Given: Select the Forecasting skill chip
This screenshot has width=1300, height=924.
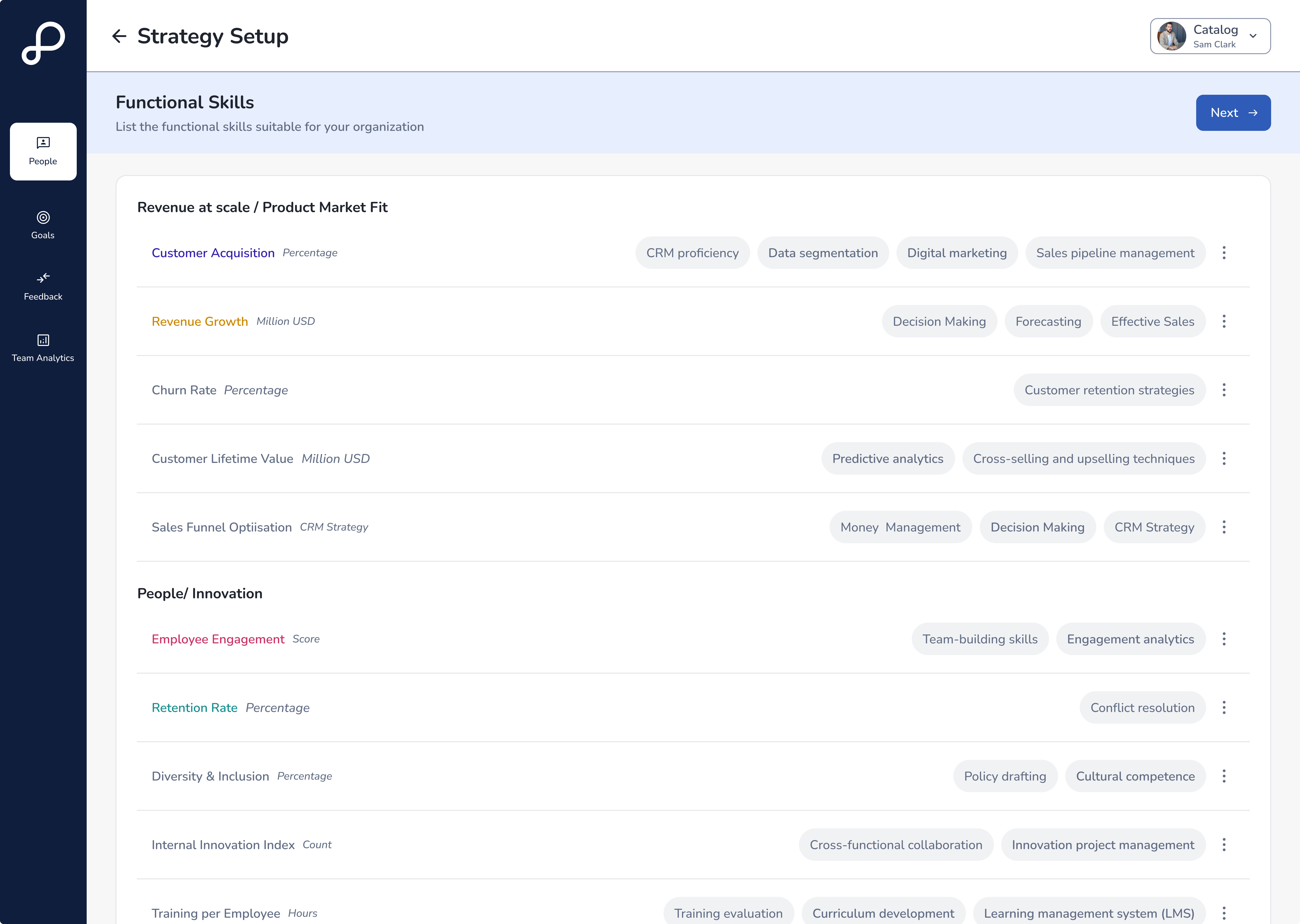Looking at the screenshot, I should [x=1048, y=321].
